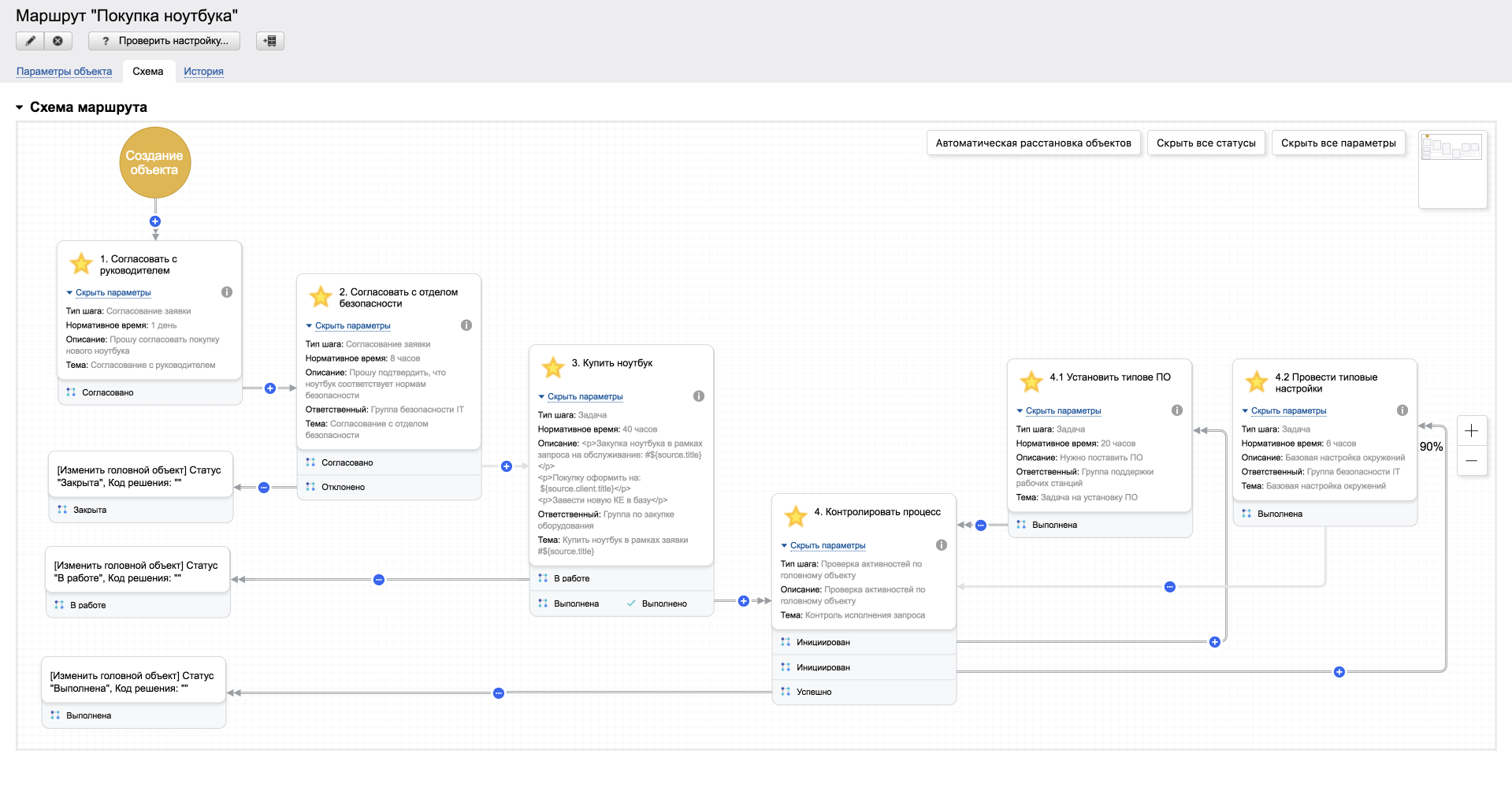The image size is (1512, 802).
Task: Click the delete route icon button
Action: point(58,41)
